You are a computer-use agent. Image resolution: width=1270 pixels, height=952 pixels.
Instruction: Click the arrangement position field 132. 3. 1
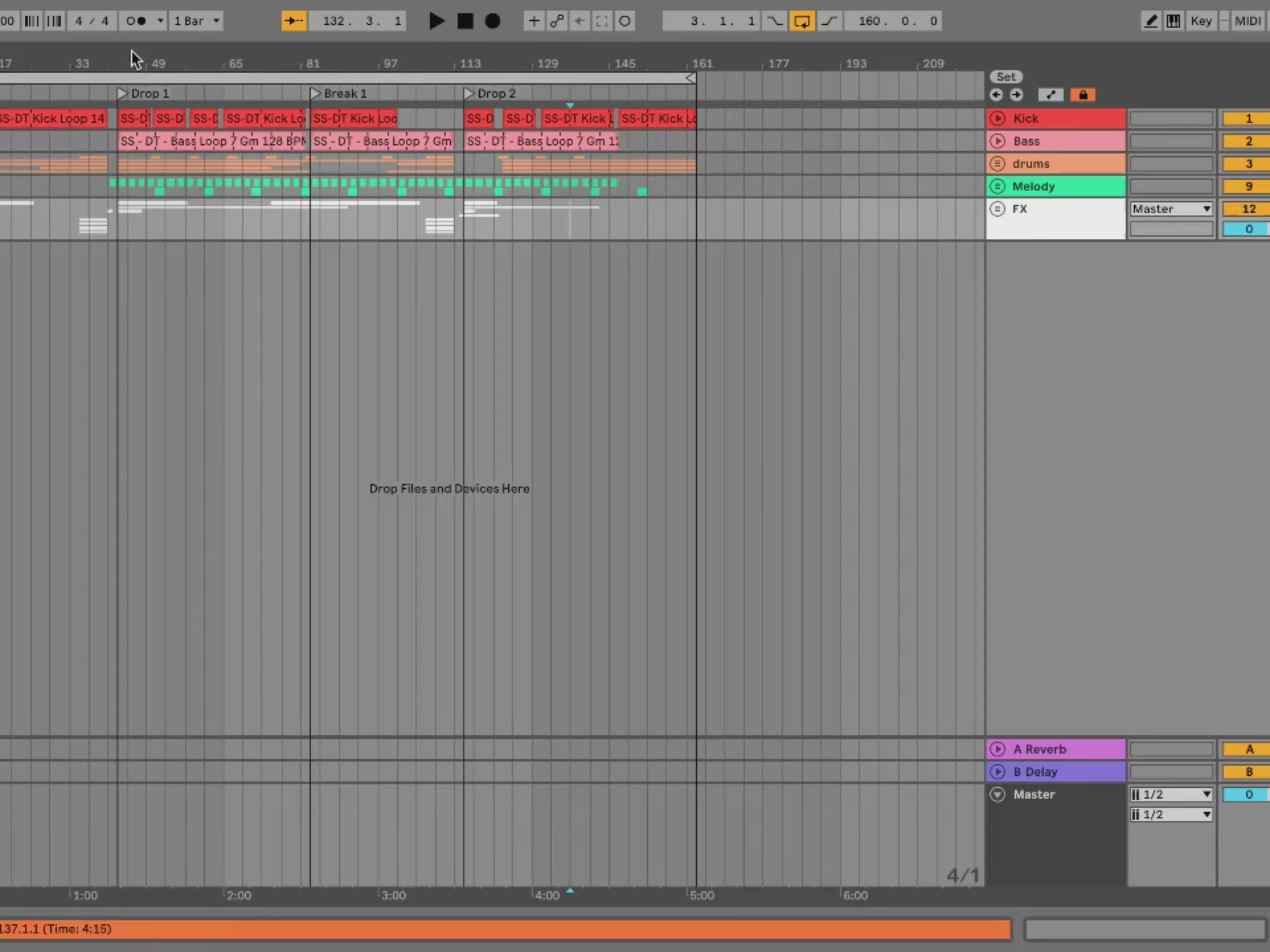(x=358, y=21)
